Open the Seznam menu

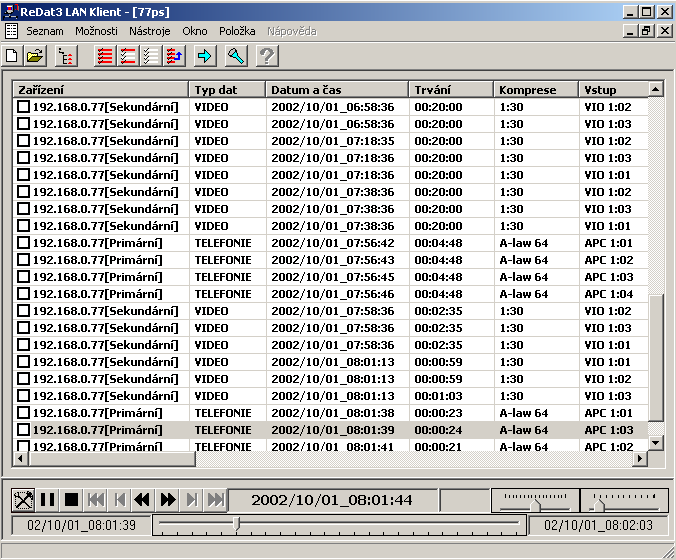[x=45, y=31]
